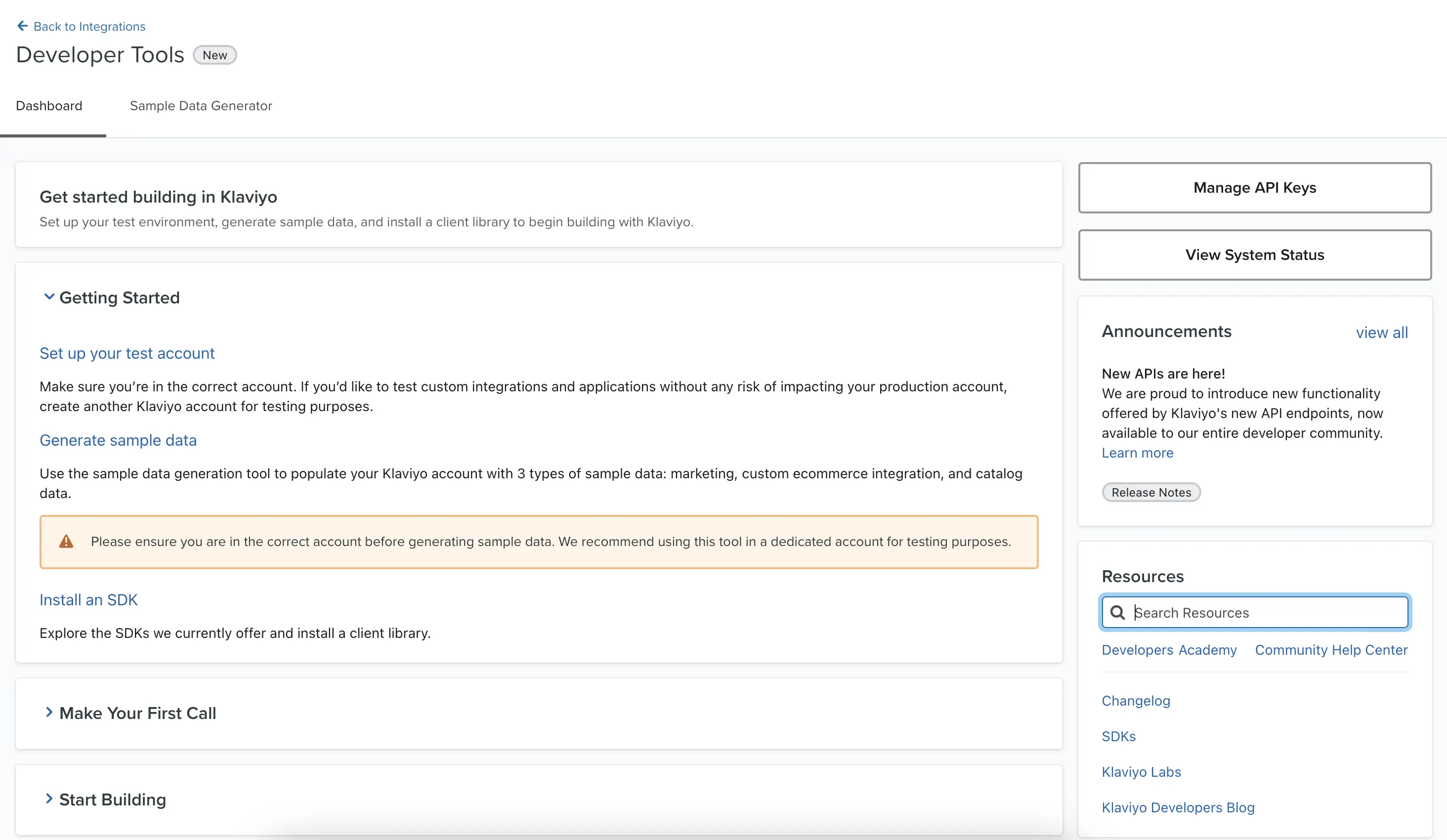Open the view all announcements link

pos(1382,333)
